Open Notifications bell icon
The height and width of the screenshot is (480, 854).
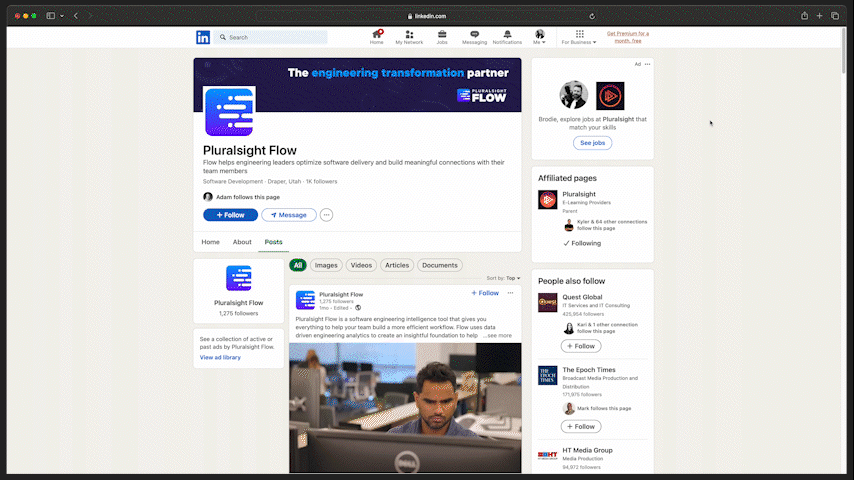coord(507,37)
